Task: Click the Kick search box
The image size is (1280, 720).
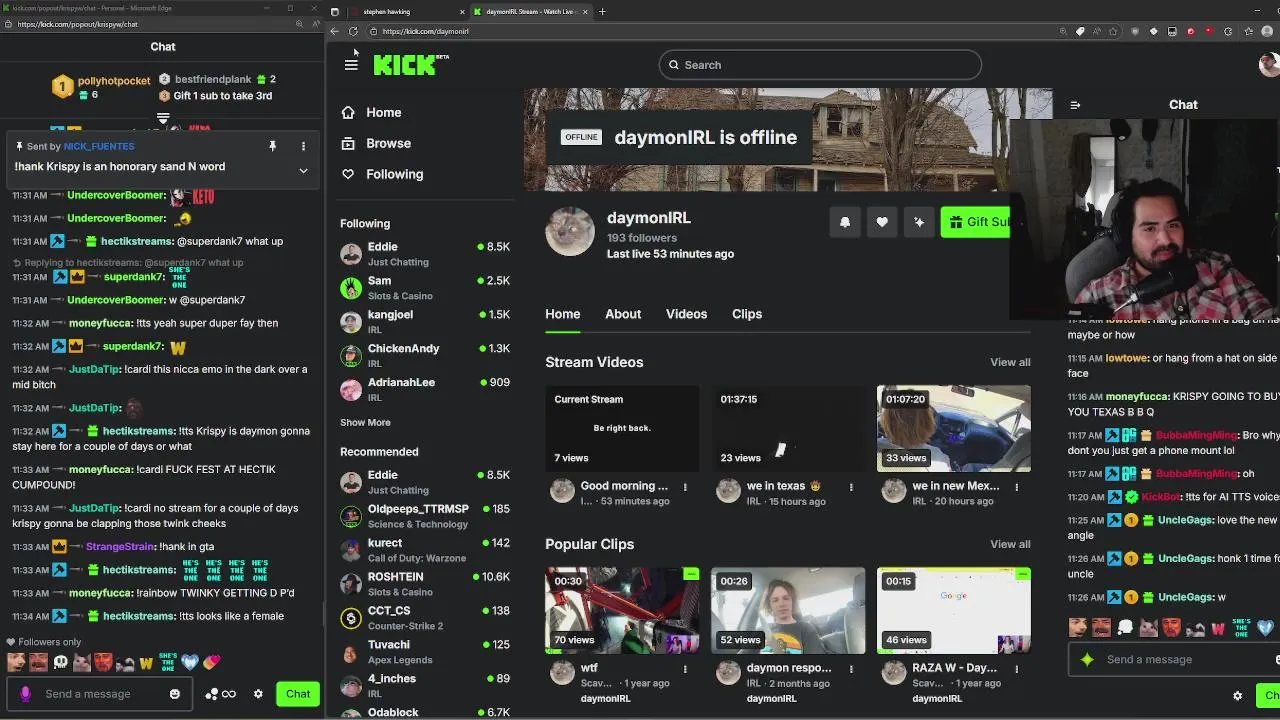Action: point(820,65)
